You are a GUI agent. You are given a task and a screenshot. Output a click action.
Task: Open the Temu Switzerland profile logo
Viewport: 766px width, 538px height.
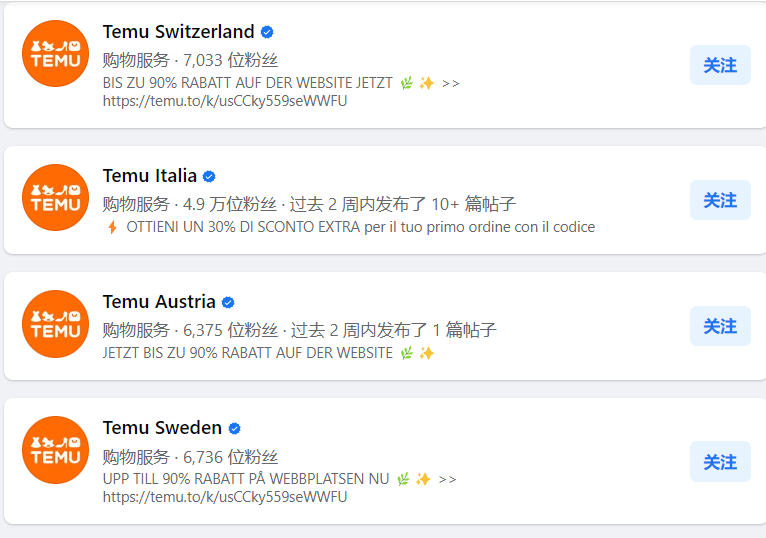click(x=56, y=53)
